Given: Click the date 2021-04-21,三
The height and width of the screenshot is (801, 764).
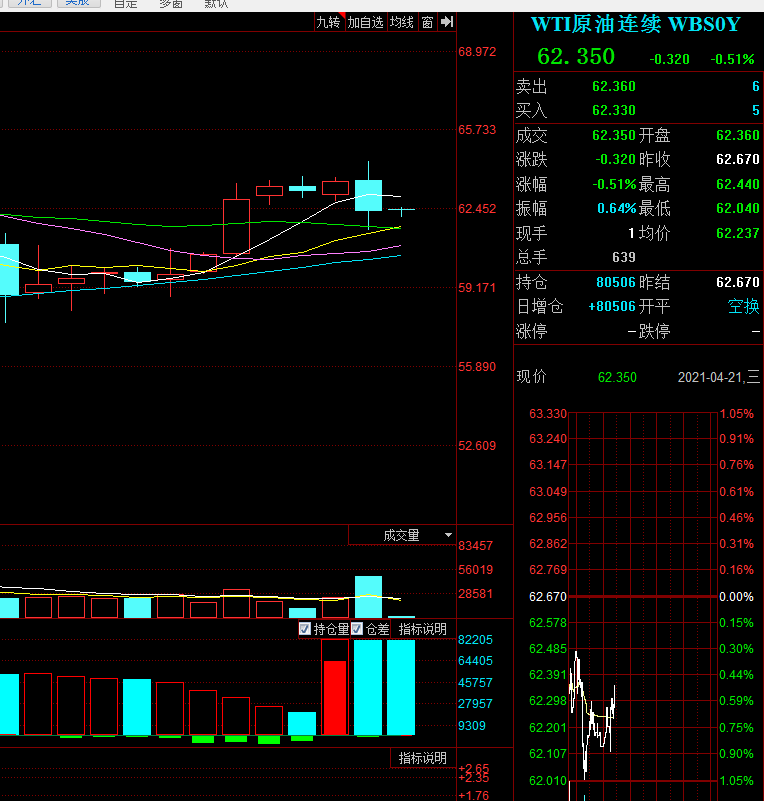Looking at the screenshot, I should pos(719,378).
